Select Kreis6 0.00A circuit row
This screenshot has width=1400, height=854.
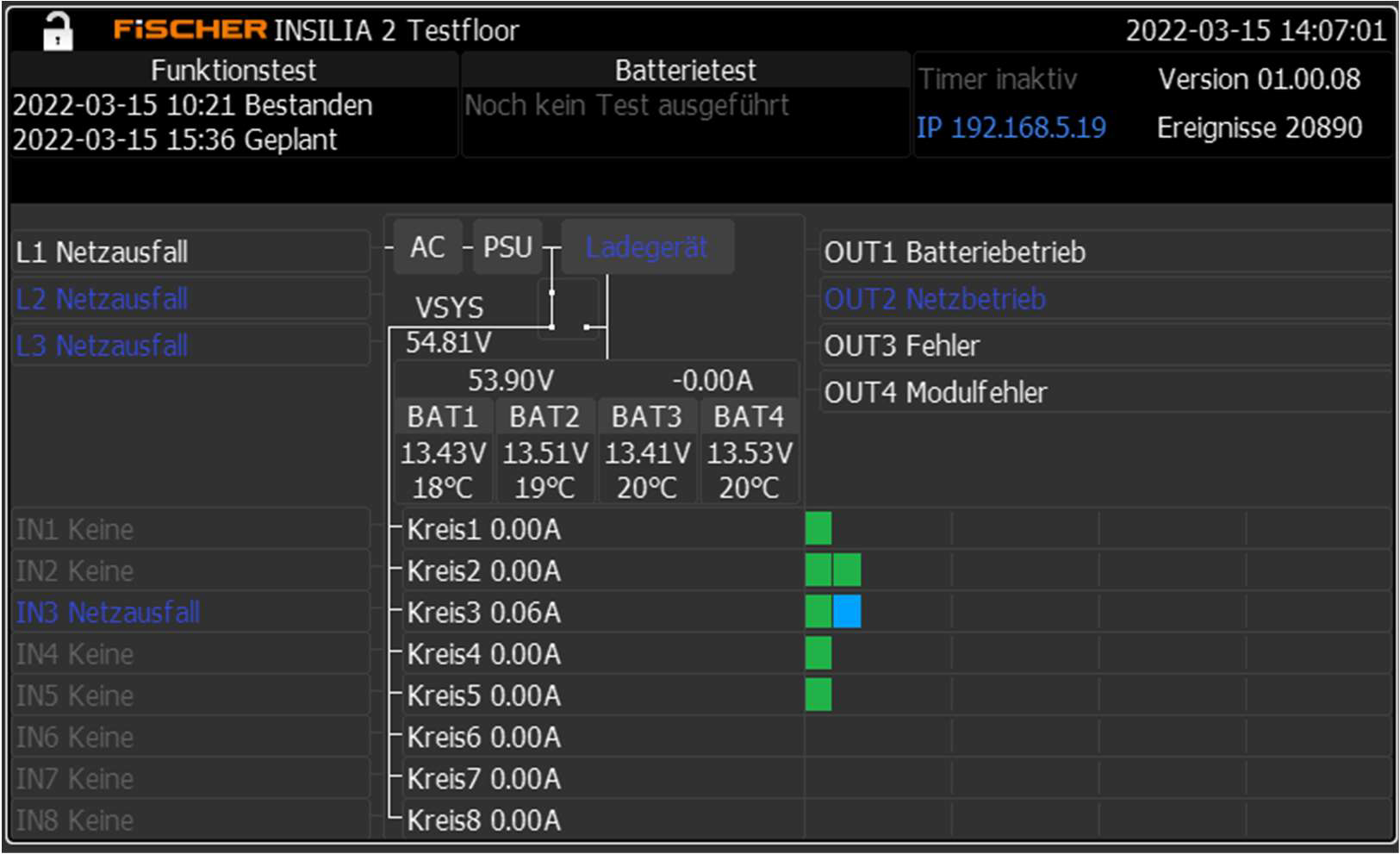[484, 738]
